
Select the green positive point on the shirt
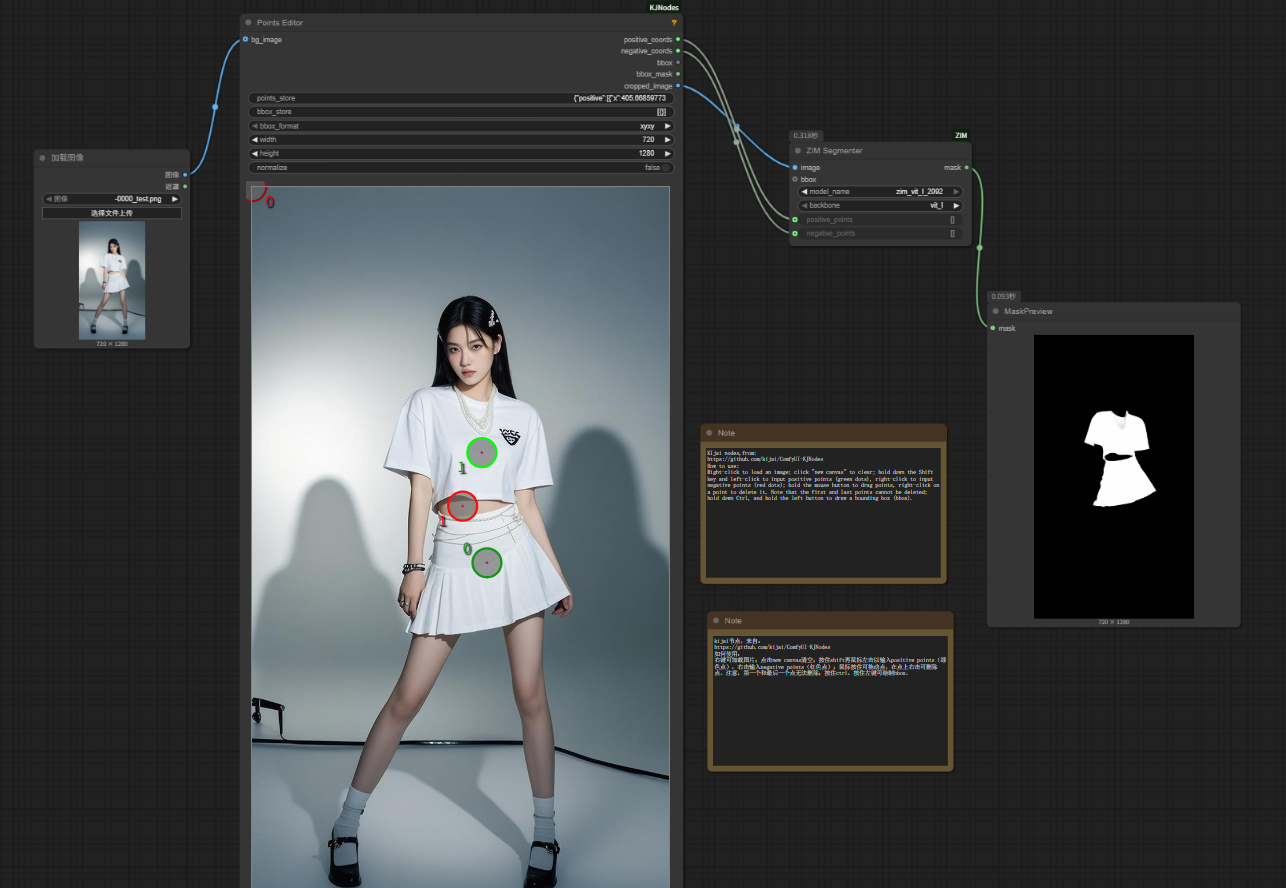pyautogui.click(x=482, y=452)
